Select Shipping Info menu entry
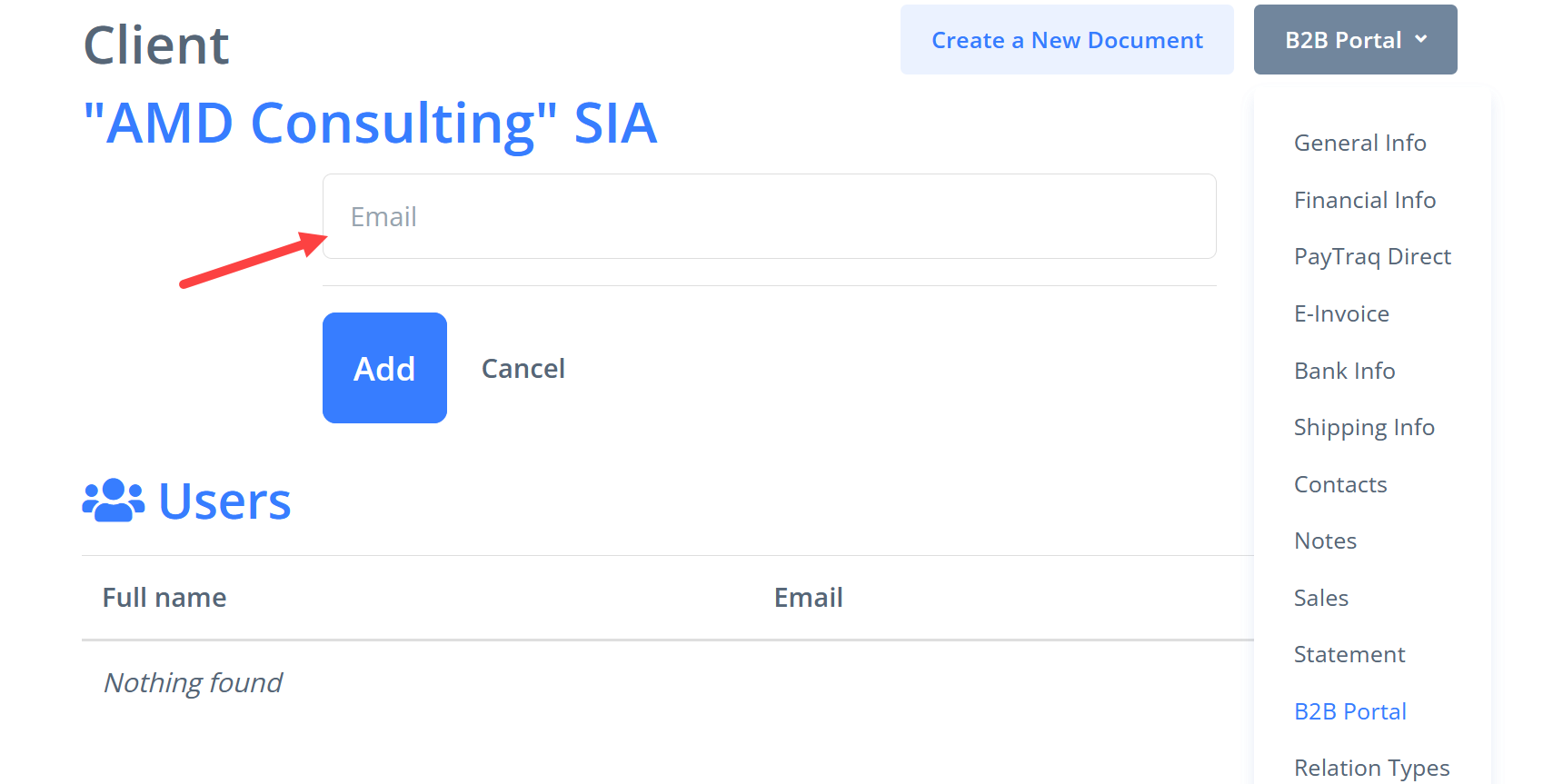This screenshot has width=1563, height=784. [1364, 427]
